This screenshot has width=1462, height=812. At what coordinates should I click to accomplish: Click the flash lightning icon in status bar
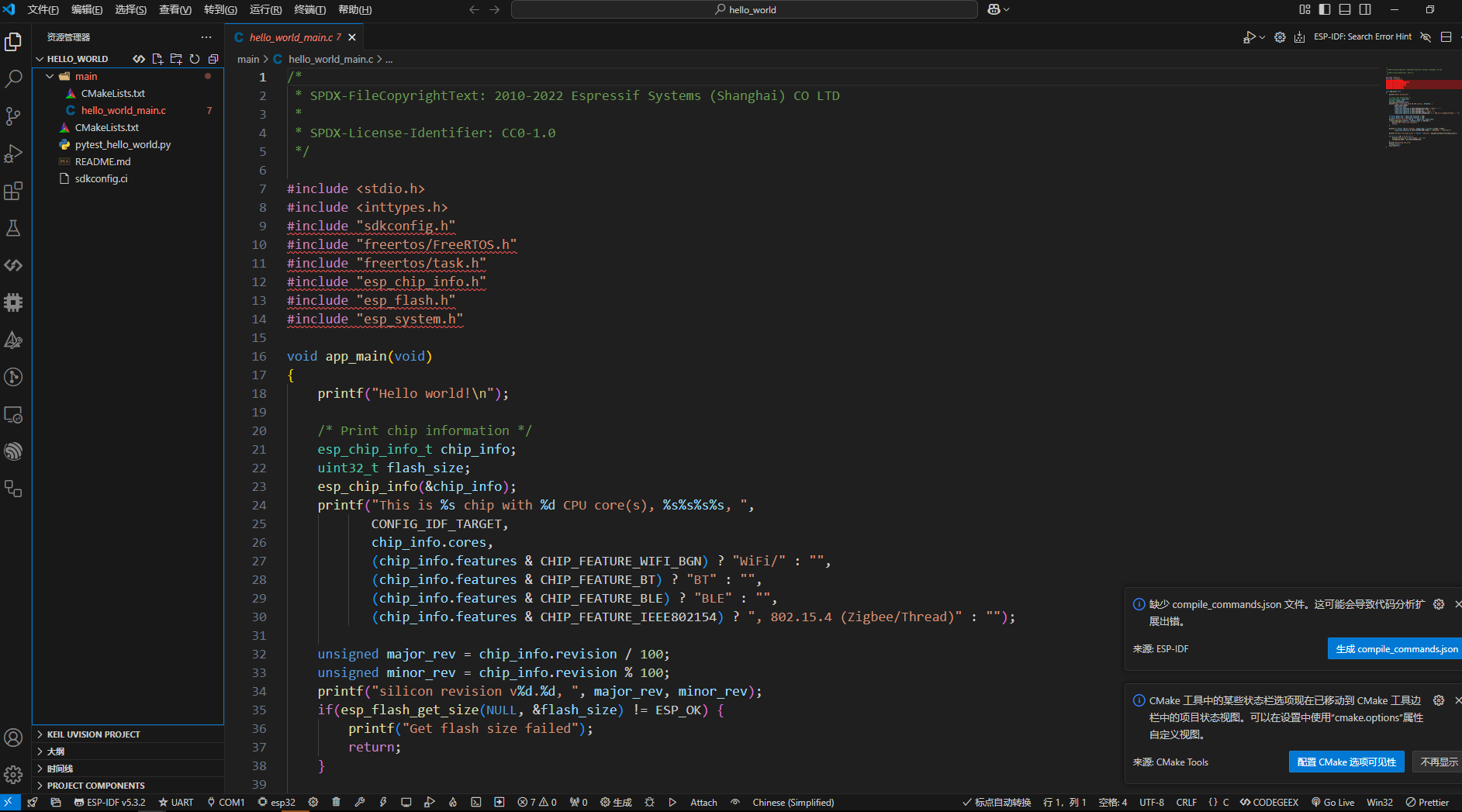point(382,802)
